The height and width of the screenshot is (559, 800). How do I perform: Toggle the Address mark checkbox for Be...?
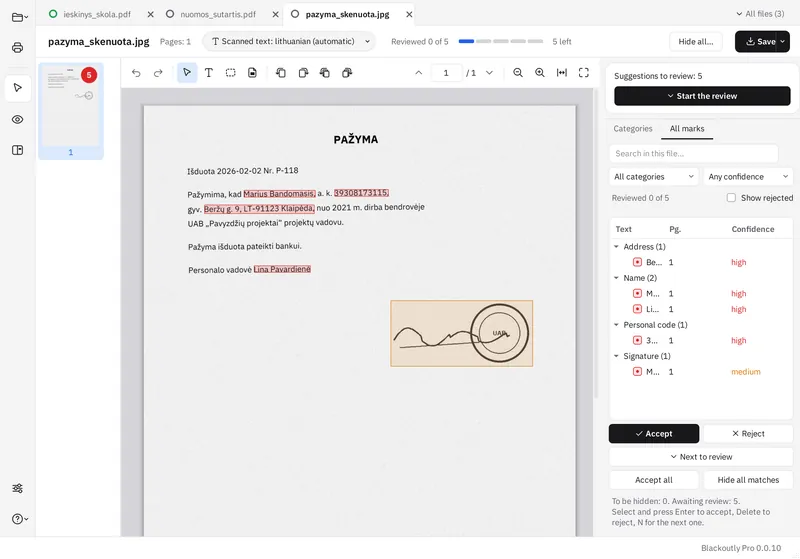pos(637,262)
